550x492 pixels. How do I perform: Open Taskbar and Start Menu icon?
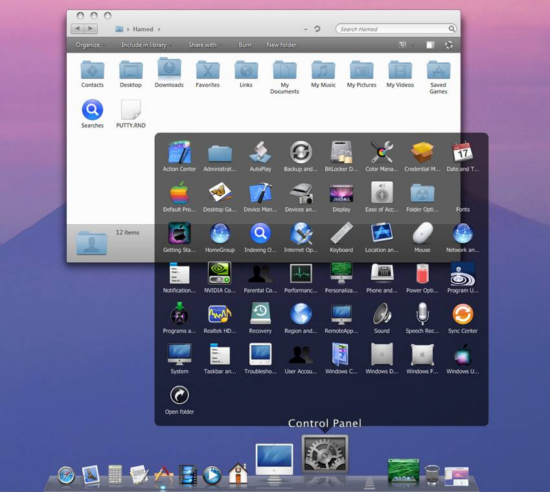pyautogui.click(x=220, y=354)
